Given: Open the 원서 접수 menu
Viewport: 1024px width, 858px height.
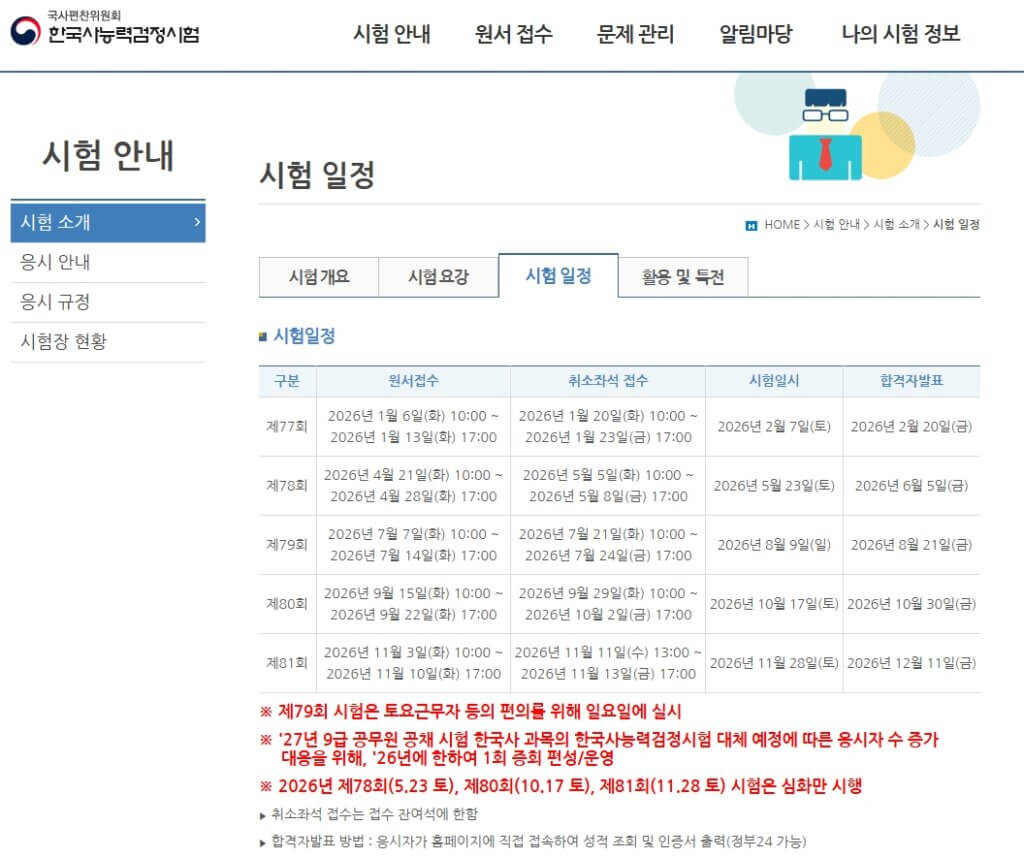Looking at the screenshot, I should pos(512,33).
